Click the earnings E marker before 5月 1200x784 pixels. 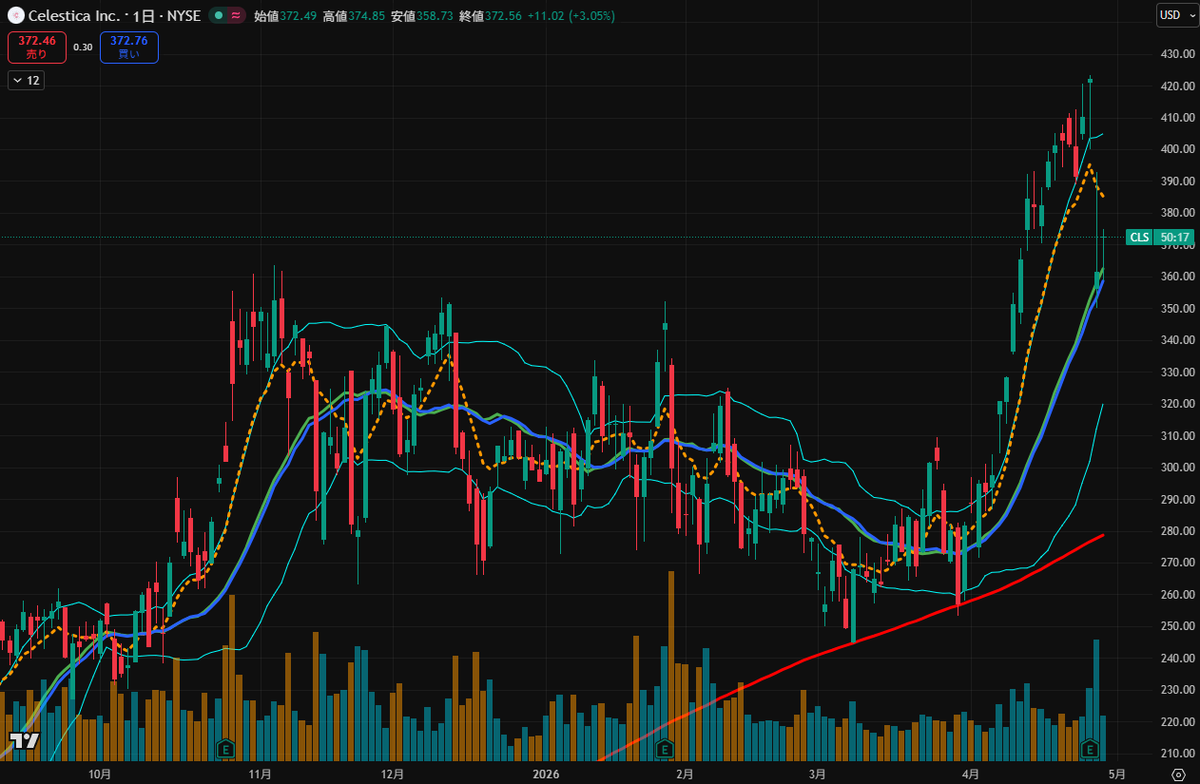coord(1091,748)
